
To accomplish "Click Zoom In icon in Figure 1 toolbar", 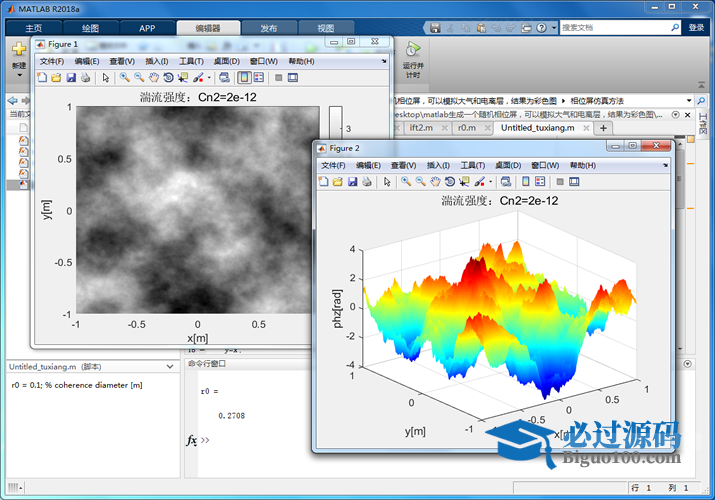I will 124,77.
